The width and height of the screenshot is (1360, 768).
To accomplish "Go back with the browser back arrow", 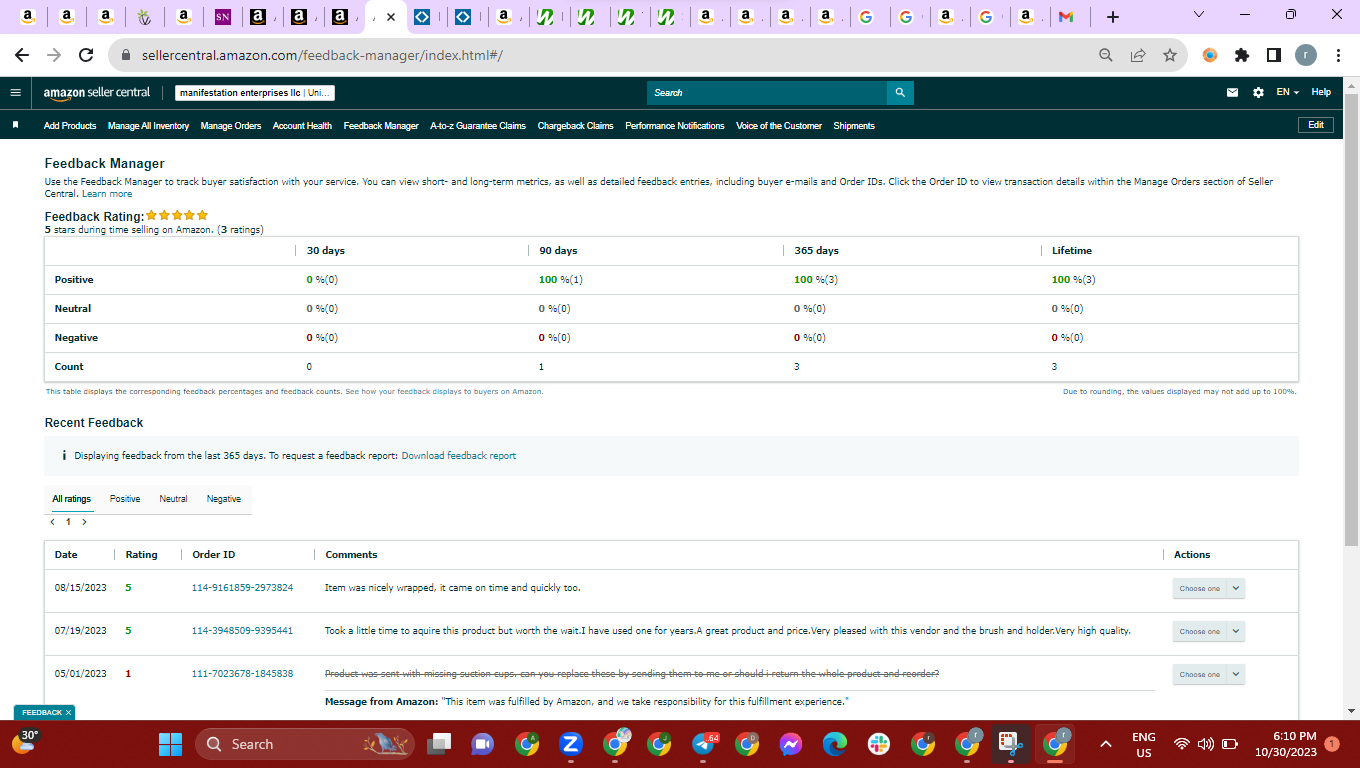I will [x=22, y=55].
